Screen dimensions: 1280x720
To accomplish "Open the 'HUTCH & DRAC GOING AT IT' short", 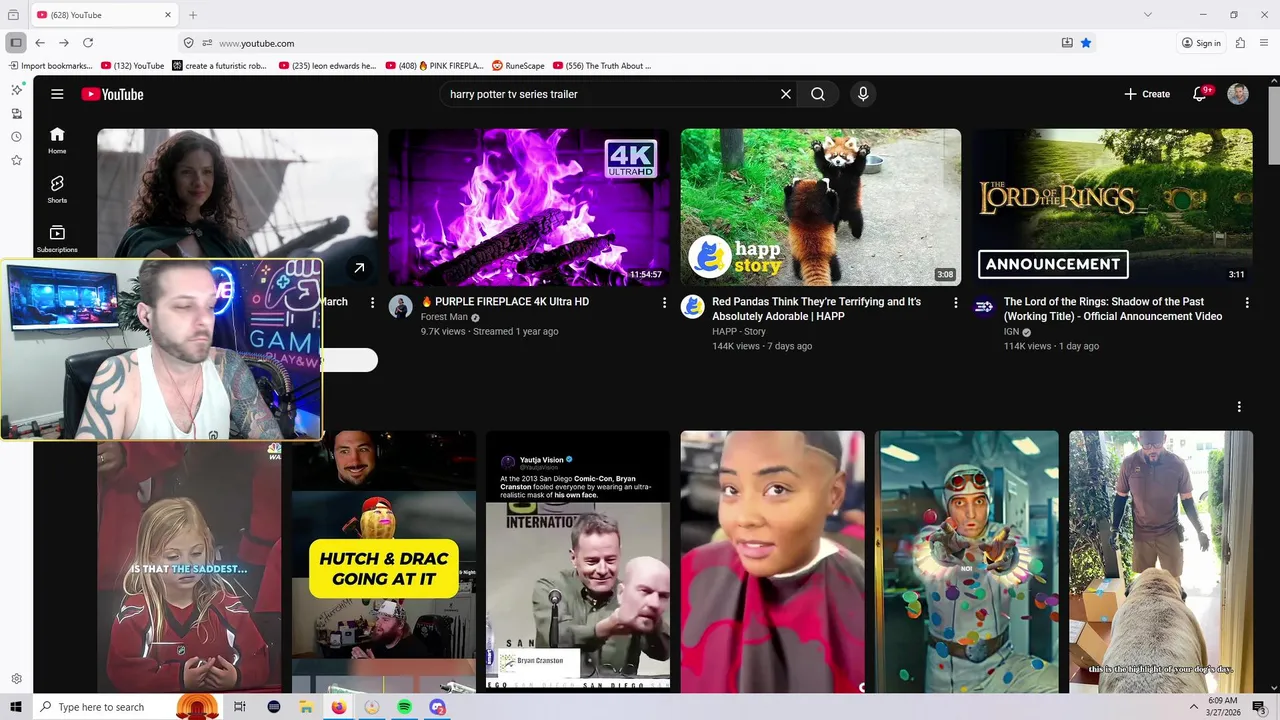I will 384,561.
